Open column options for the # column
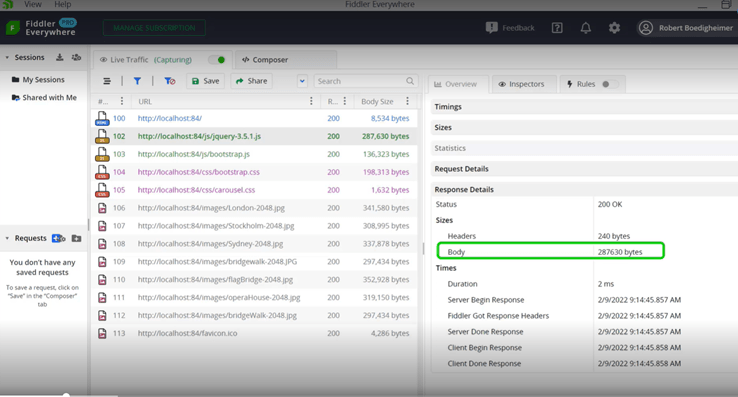This screenshot has height=397, width=738. click(x=122, y=101)
